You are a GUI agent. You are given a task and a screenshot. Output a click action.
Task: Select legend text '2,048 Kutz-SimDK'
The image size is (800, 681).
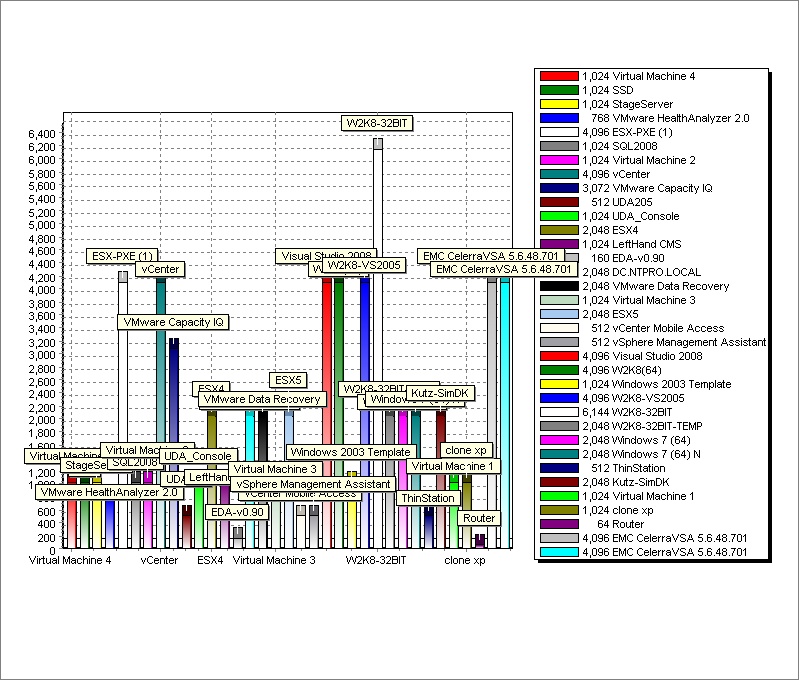coord(626,482)
